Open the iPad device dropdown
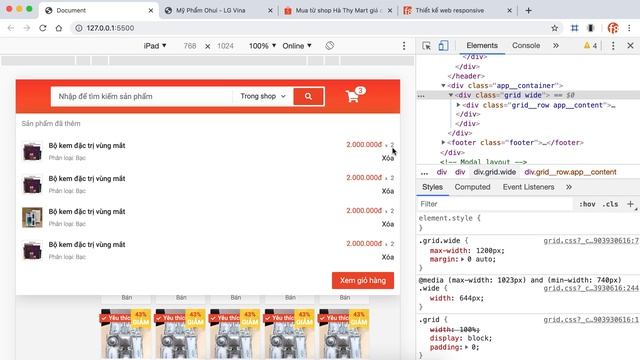The width and height of the screenshot is (640, 360). point(155,46)
